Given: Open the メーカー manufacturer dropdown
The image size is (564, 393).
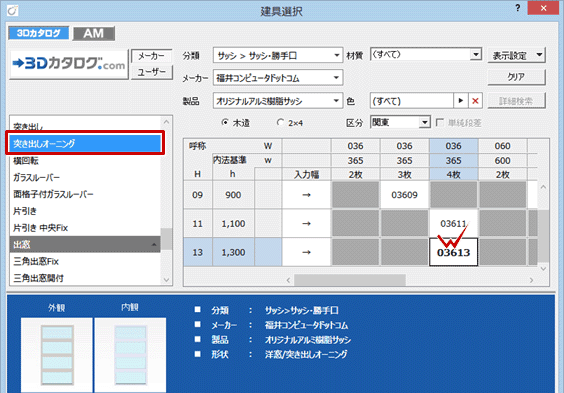Looking at the screenshot, I should [x=278, y=78].
